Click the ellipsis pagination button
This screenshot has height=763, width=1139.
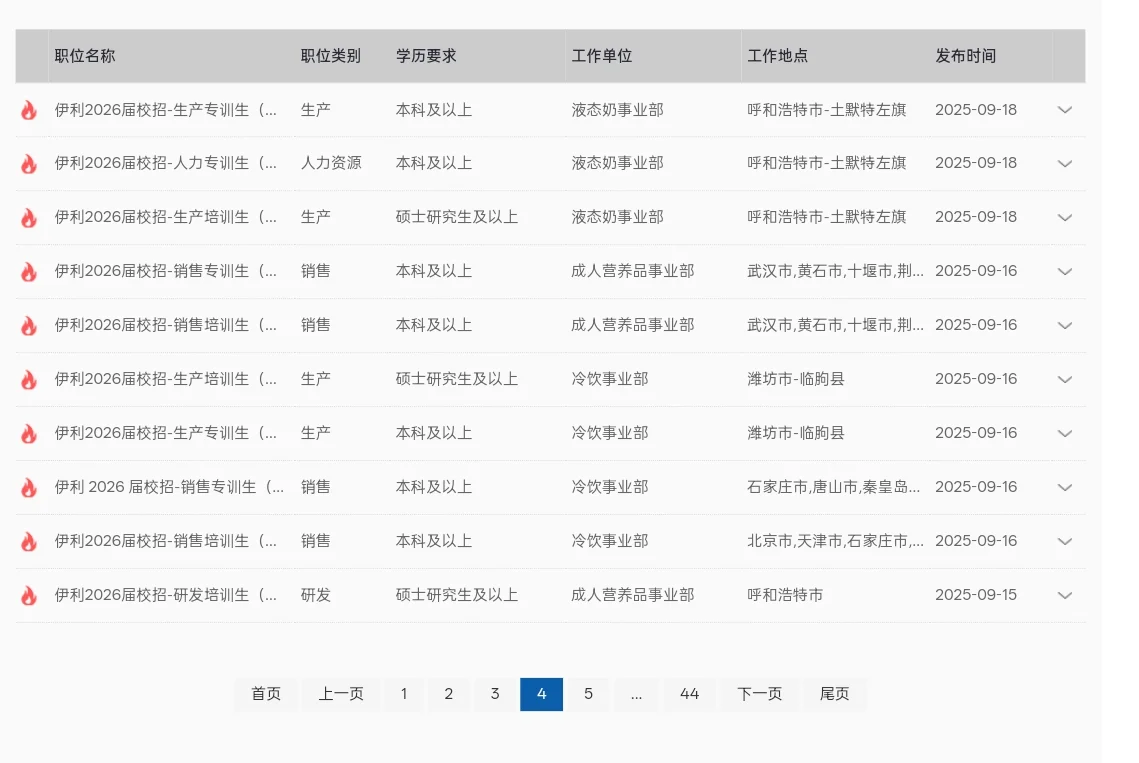pyautogui.click(x=636, y=694)
